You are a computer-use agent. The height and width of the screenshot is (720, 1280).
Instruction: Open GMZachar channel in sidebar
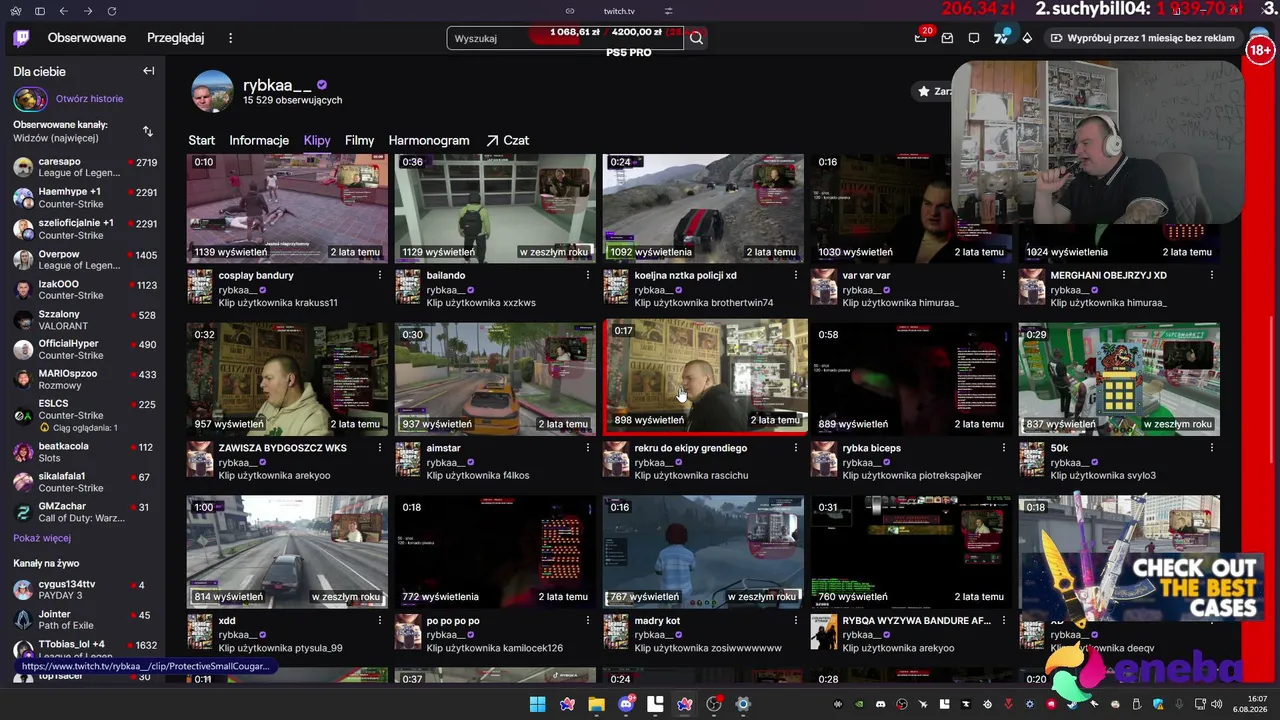(84, 512)
